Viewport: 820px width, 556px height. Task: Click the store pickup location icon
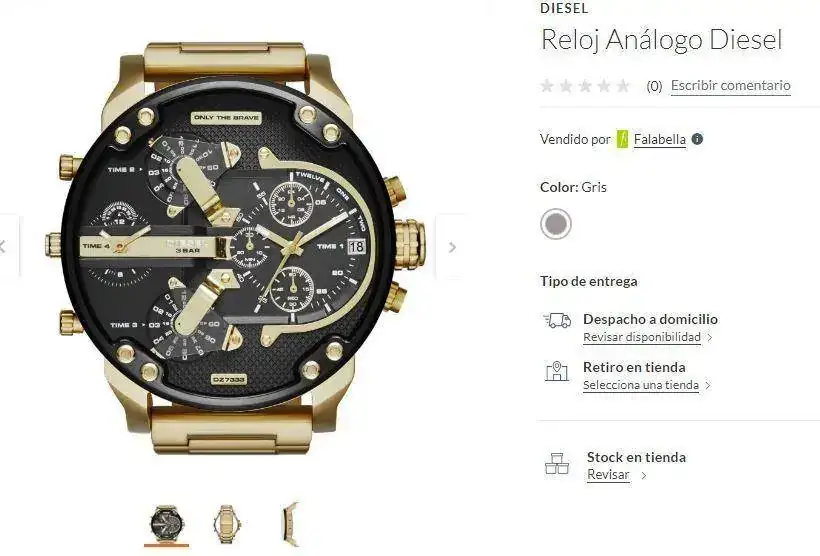[557, 371]
